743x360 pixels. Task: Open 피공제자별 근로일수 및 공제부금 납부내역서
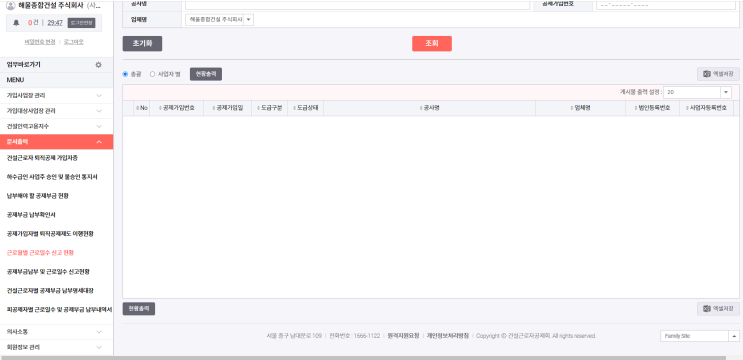coord(59,309)
